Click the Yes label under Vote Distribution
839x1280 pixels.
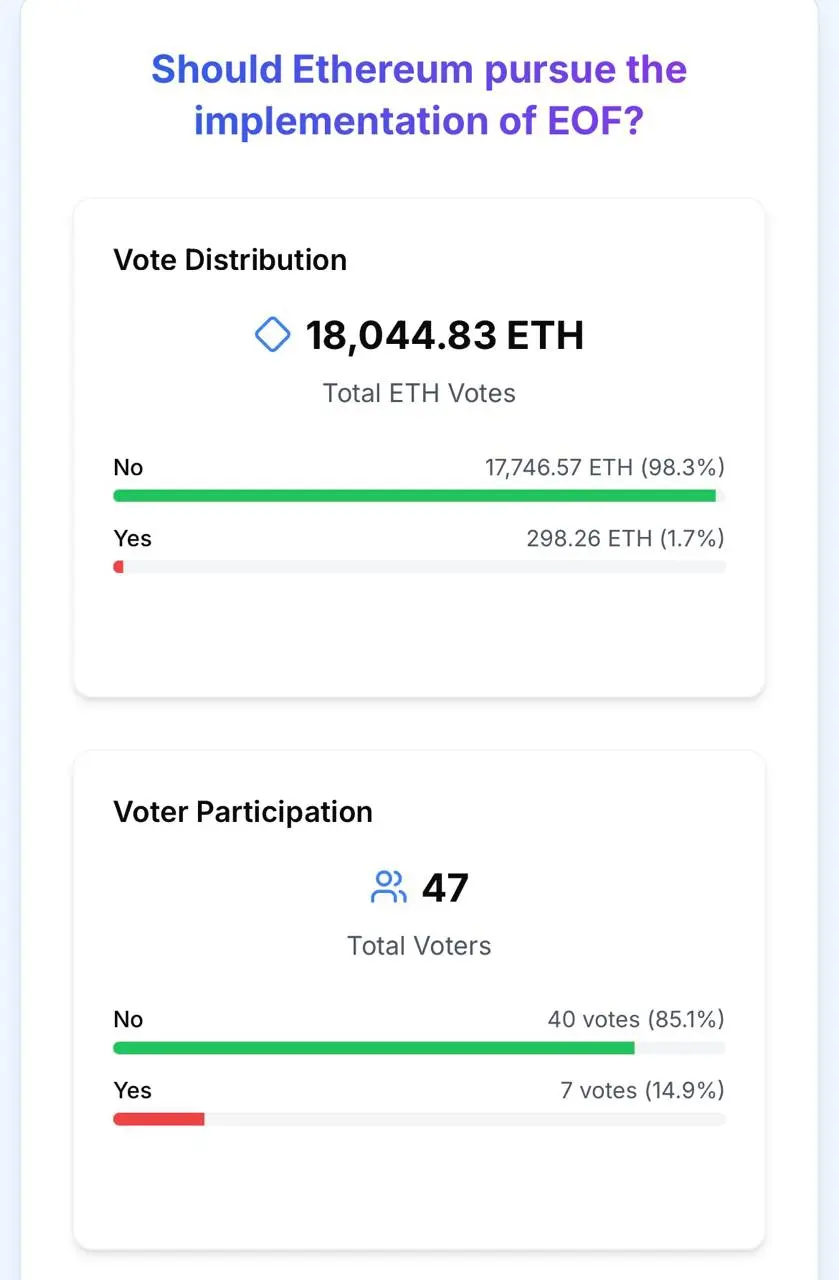[x=132, y=538]
